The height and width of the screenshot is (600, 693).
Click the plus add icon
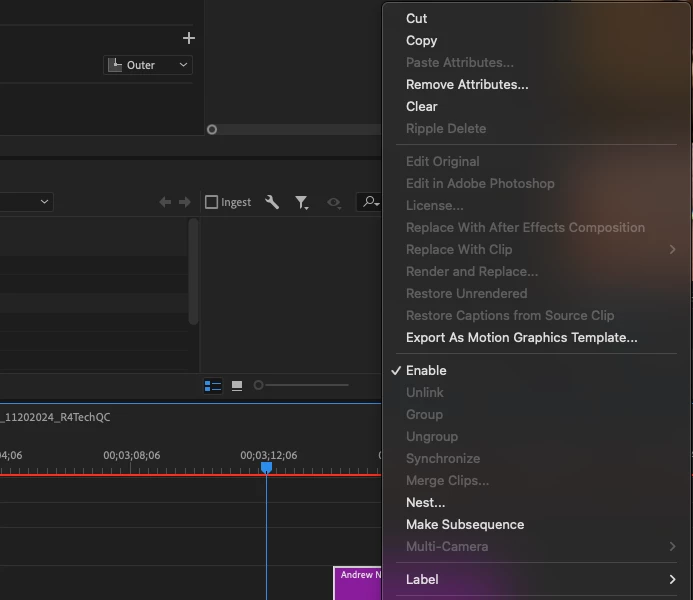click(189, 38)
